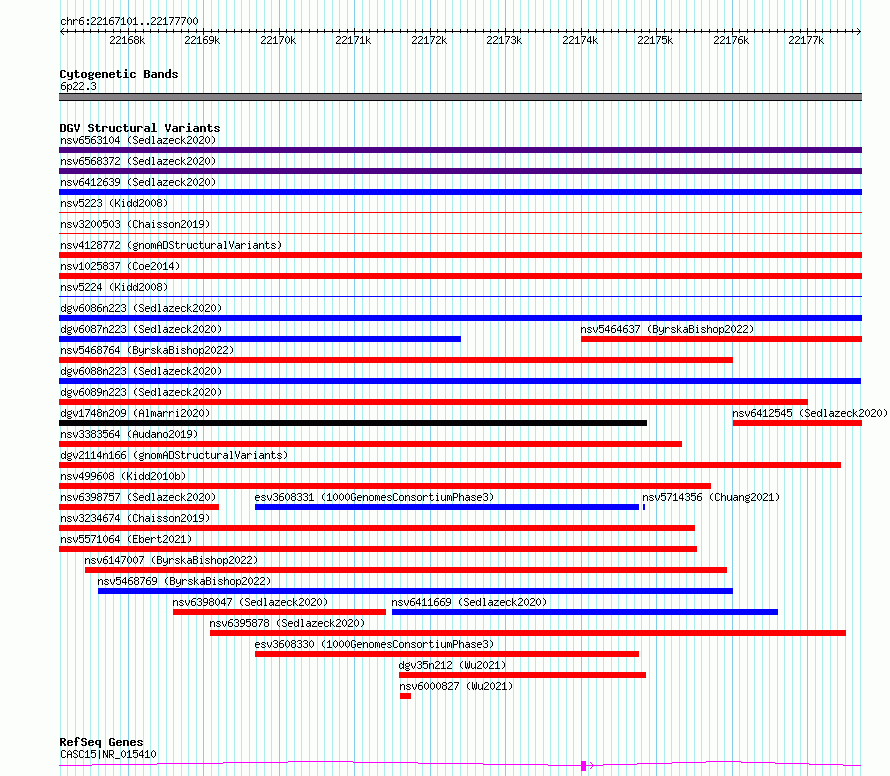
Task: Open the dgv35n212 (Wu2021) label
Action: click(452, 665)
